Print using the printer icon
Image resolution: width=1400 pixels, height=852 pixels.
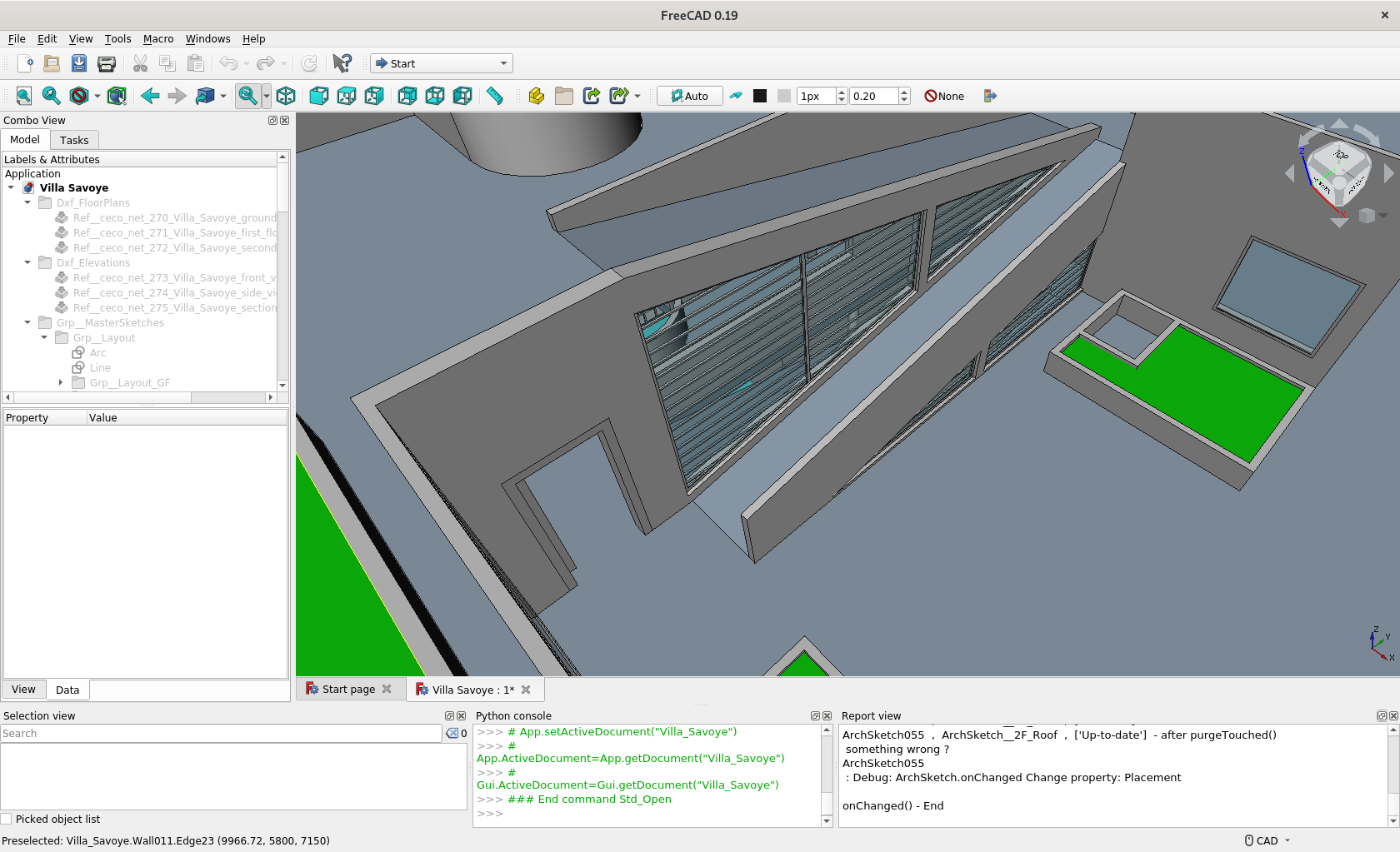(x=107, y=63)
